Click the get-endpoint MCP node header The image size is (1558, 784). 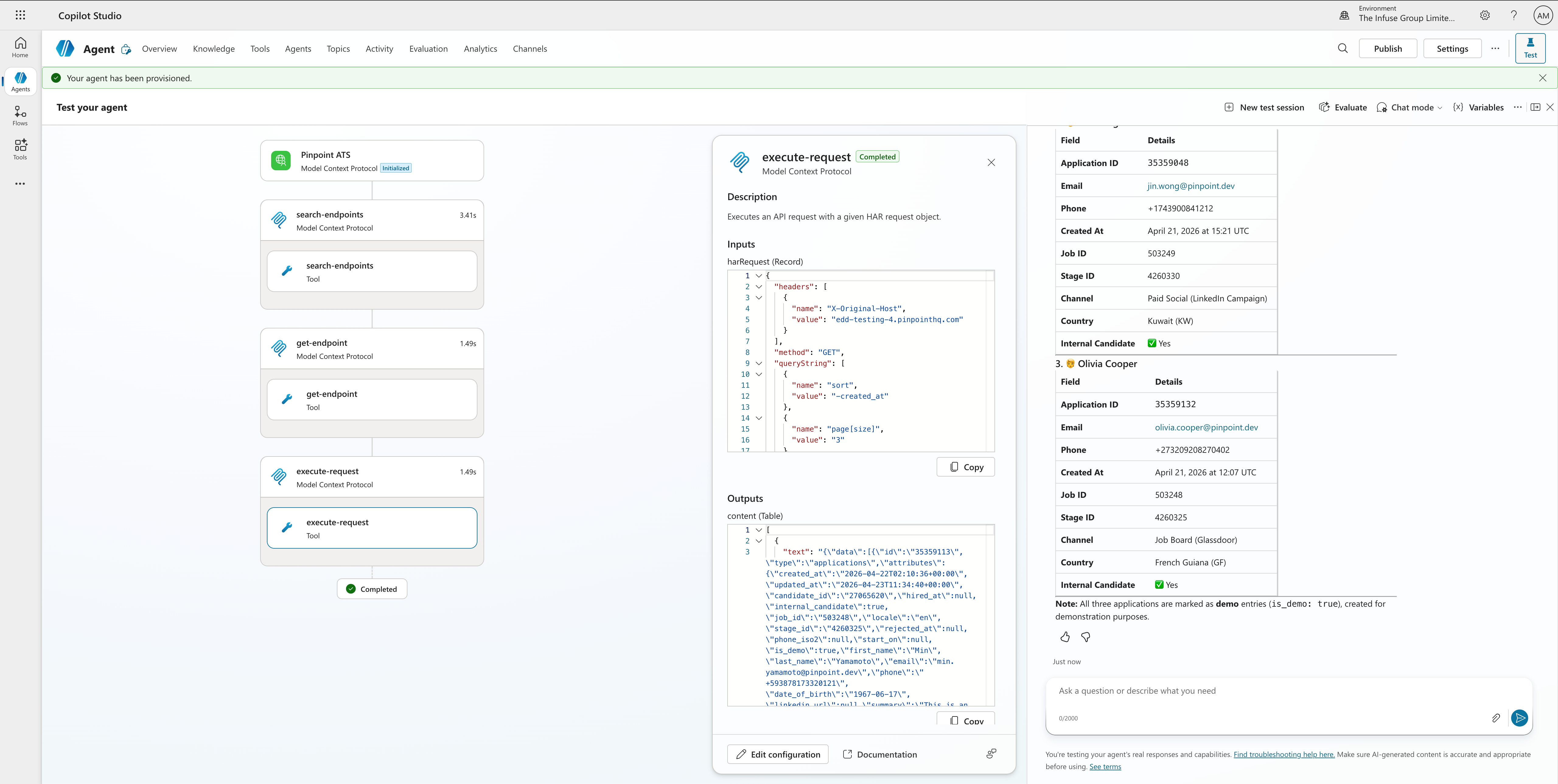point(372,349)
